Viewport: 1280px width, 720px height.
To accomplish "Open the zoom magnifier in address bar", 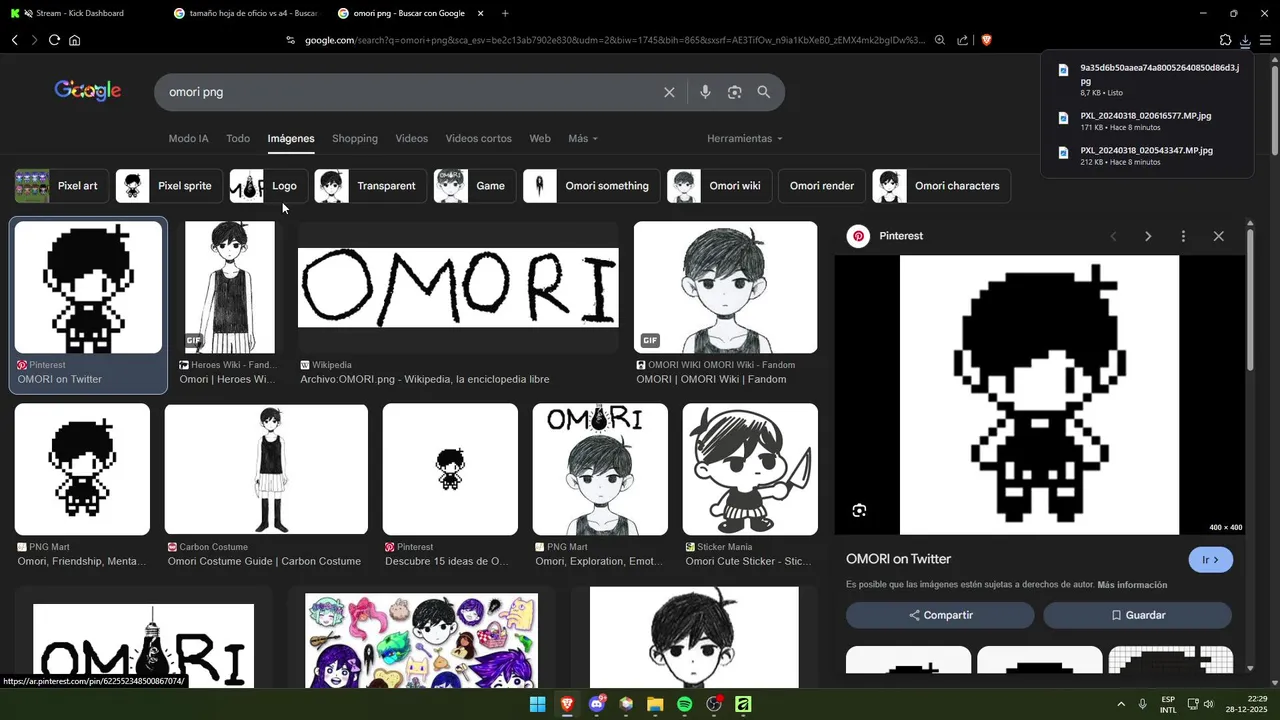I will [940, 40].
